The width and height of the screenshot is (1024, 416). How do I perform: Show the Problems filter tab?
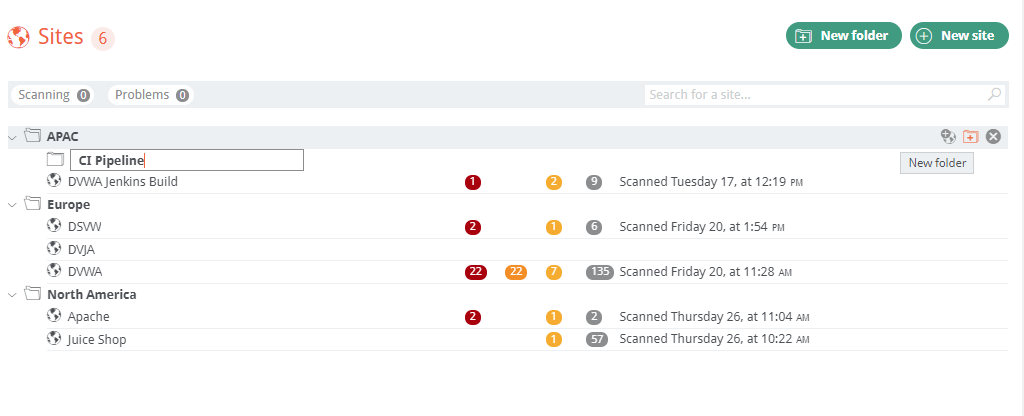(x=151, y=95)
